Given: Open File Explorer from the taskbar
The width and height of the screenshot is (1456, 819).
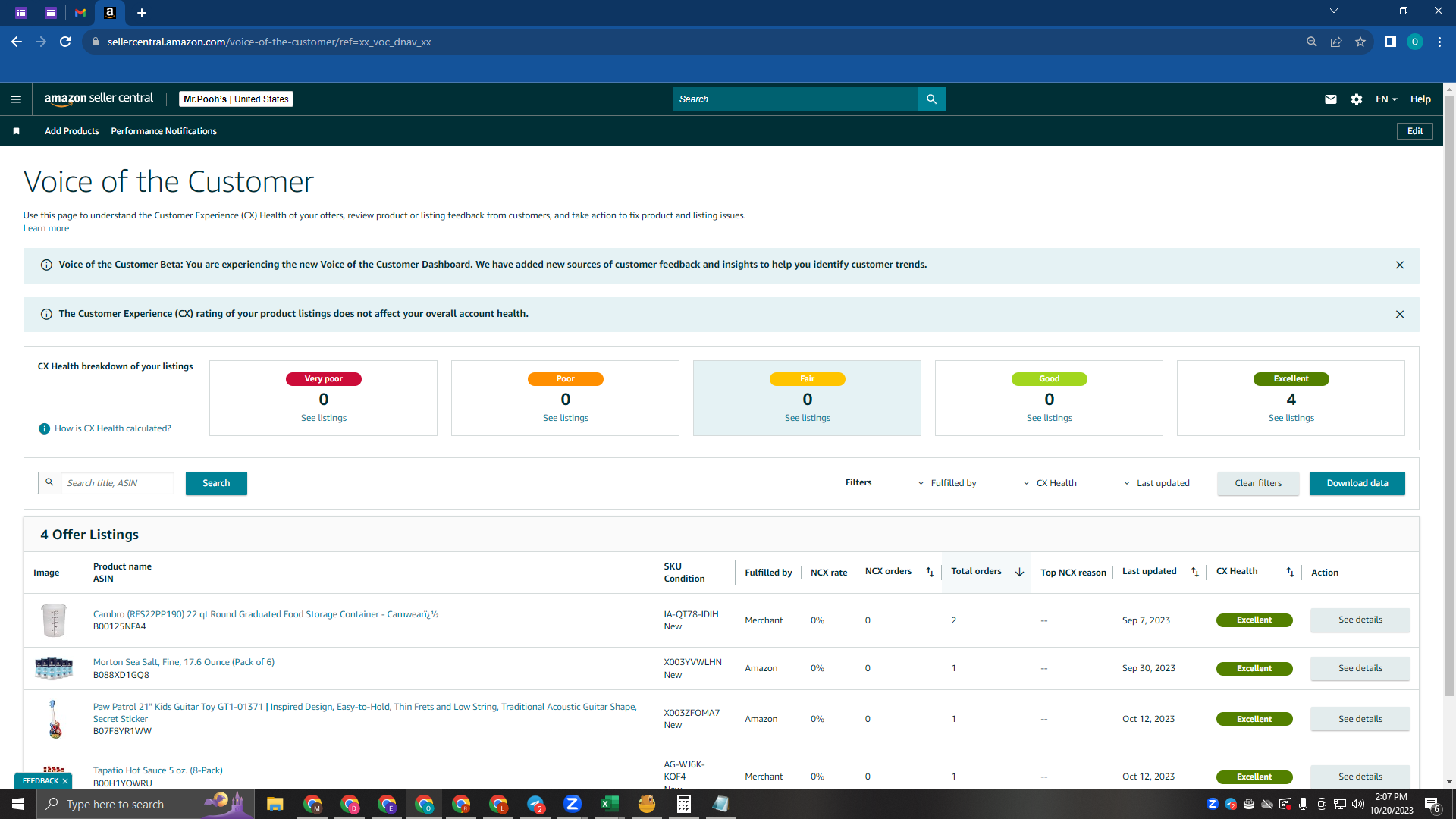Looking at the screenshot, I should click(x=275, y=804).
